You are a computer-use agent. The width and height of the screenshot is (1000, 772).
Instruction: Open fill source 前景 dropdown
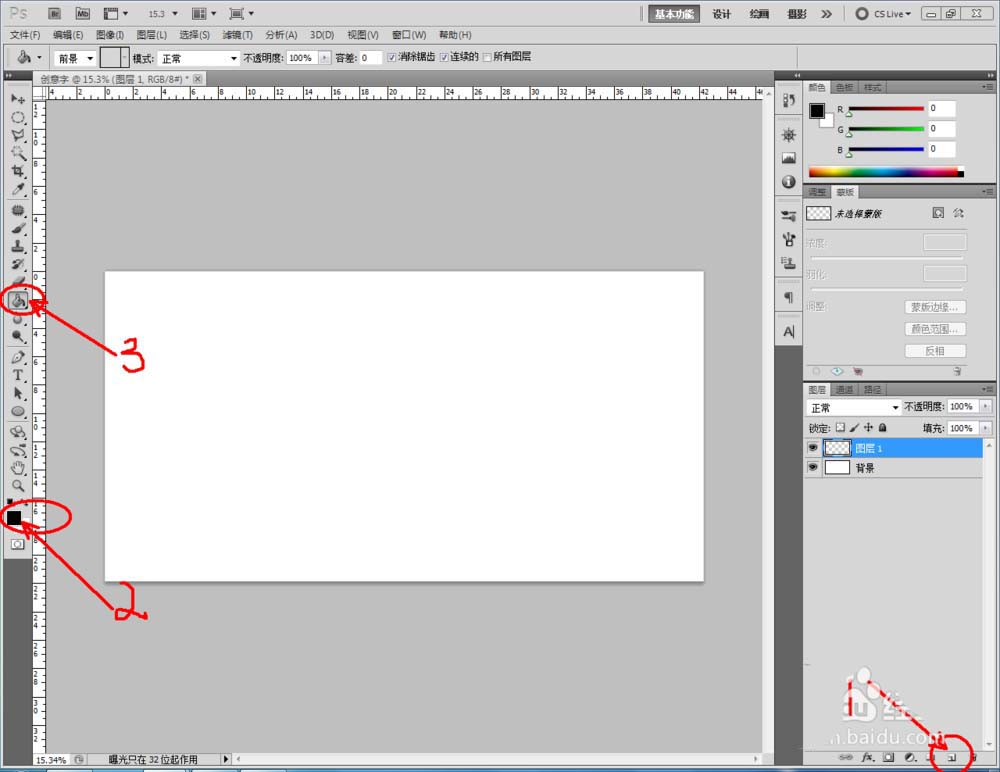(x=75, y=59)
